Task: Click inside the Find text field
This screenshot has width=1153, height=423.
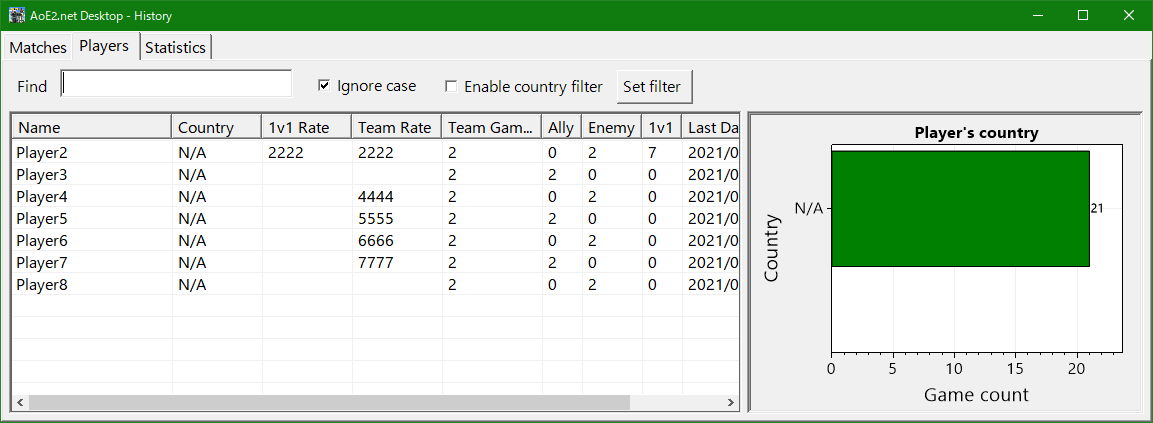Action: tap(176, 84)
